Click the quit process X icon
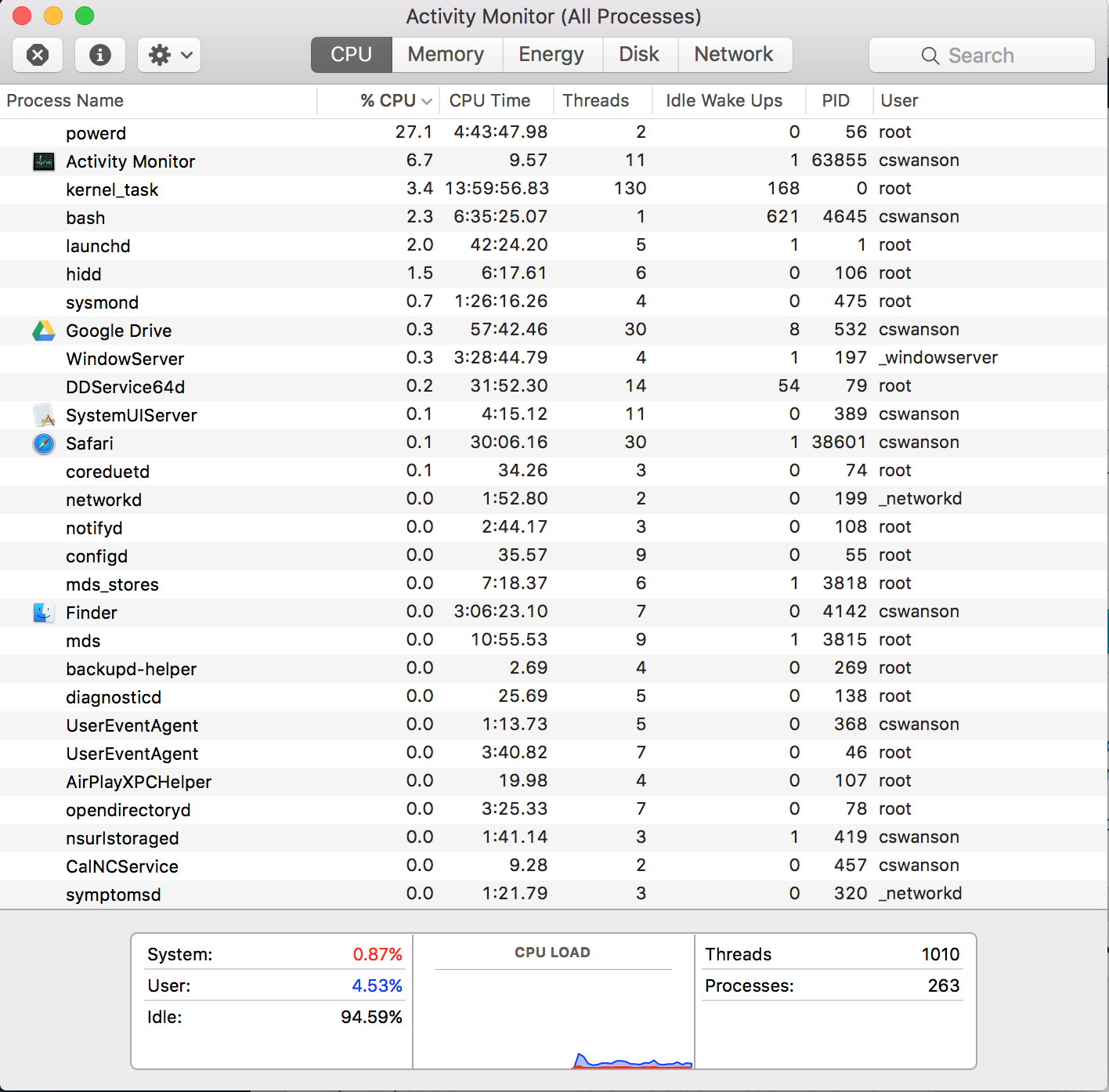Screen dimensions: 1109x1092 click(x=37, y=55)
